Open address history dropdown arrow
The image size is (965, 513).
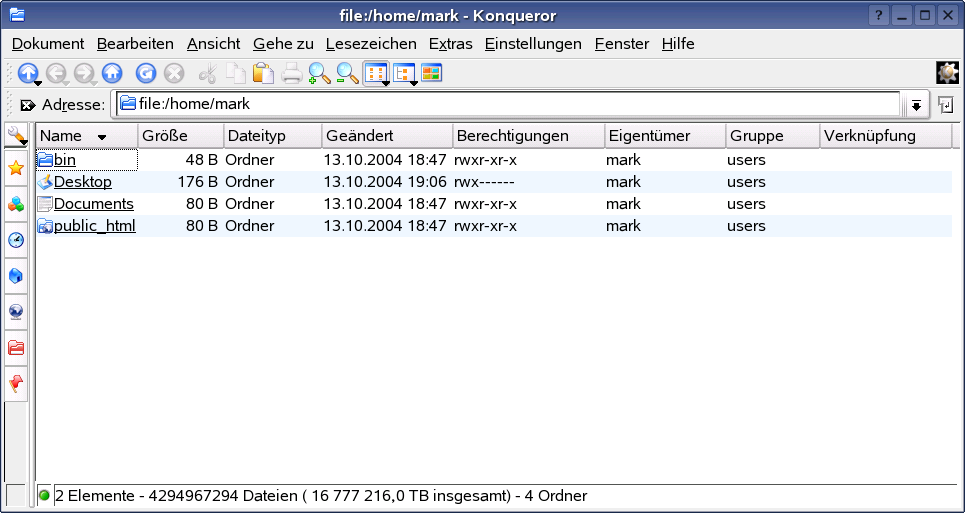(x=916, y=105)
